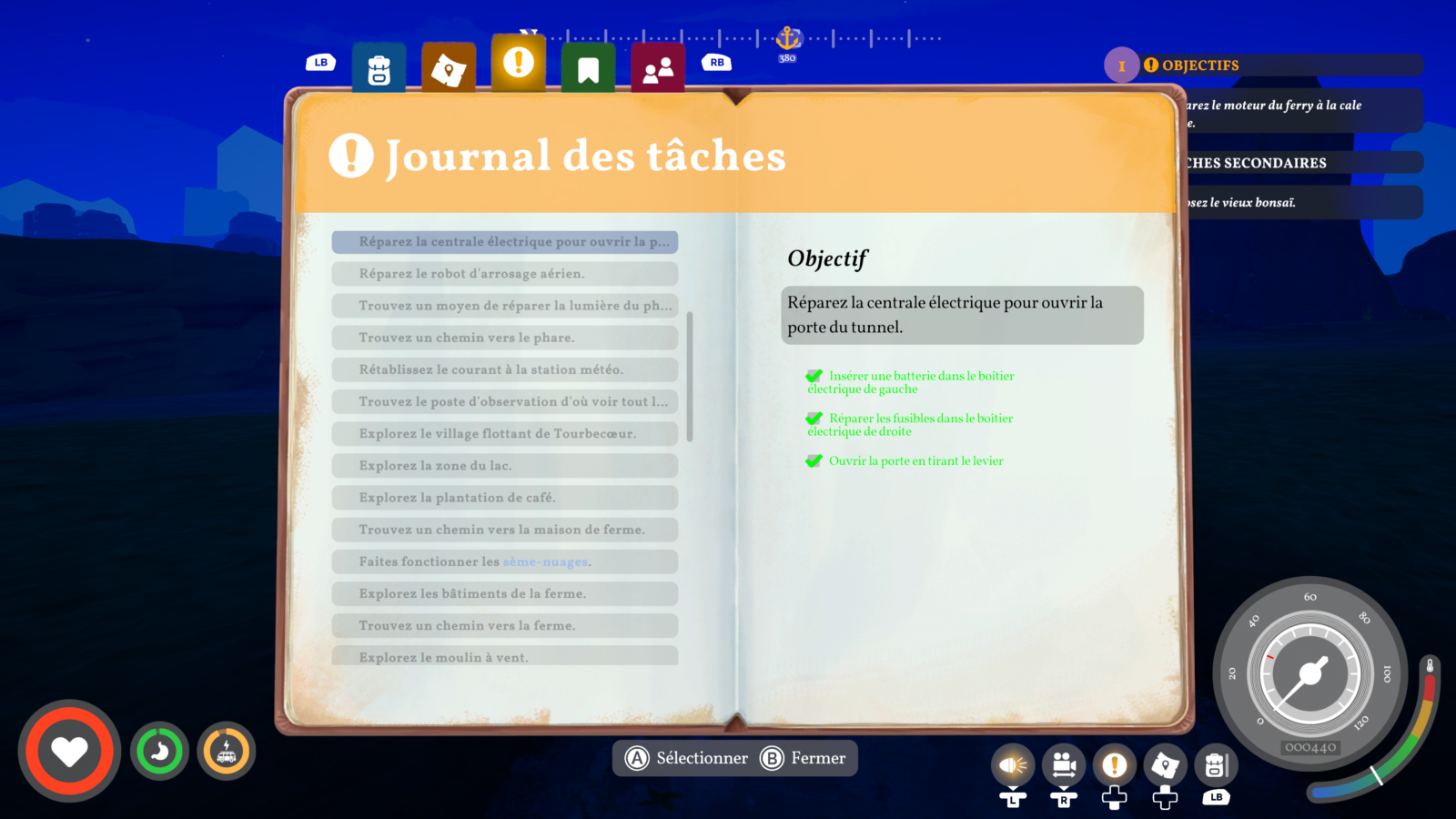Image resolution: width=1456 pixels, height=819 pixels.
Task: Click the A Sélectionner button
Action: [x=687, y=758]
